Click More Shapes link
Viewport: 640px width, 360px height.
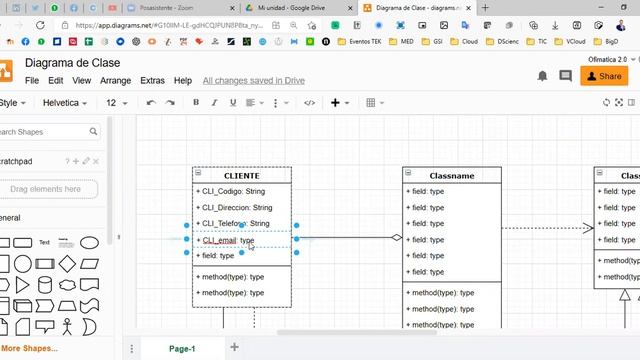(29, 348)
